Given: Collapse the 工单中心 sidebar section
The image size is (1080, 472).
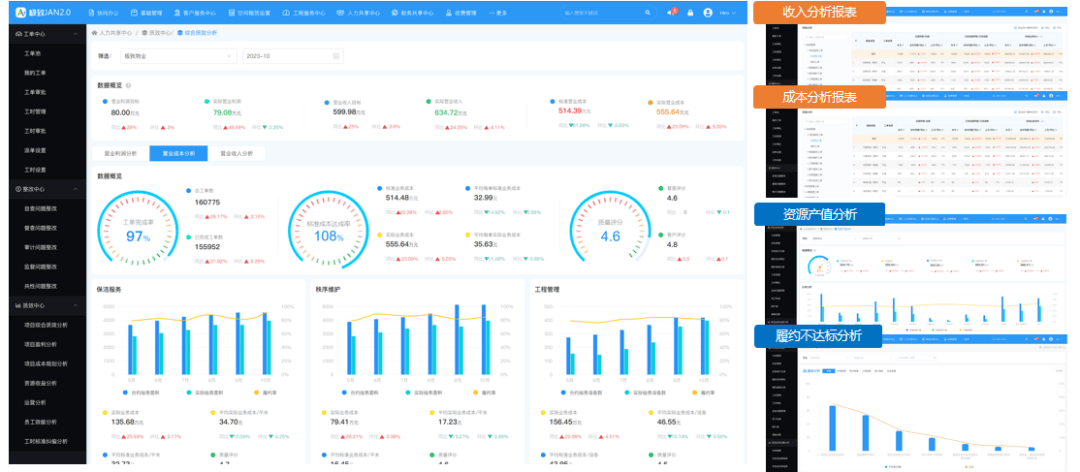Looking at the screenshot, I should [x=76, y=33].
